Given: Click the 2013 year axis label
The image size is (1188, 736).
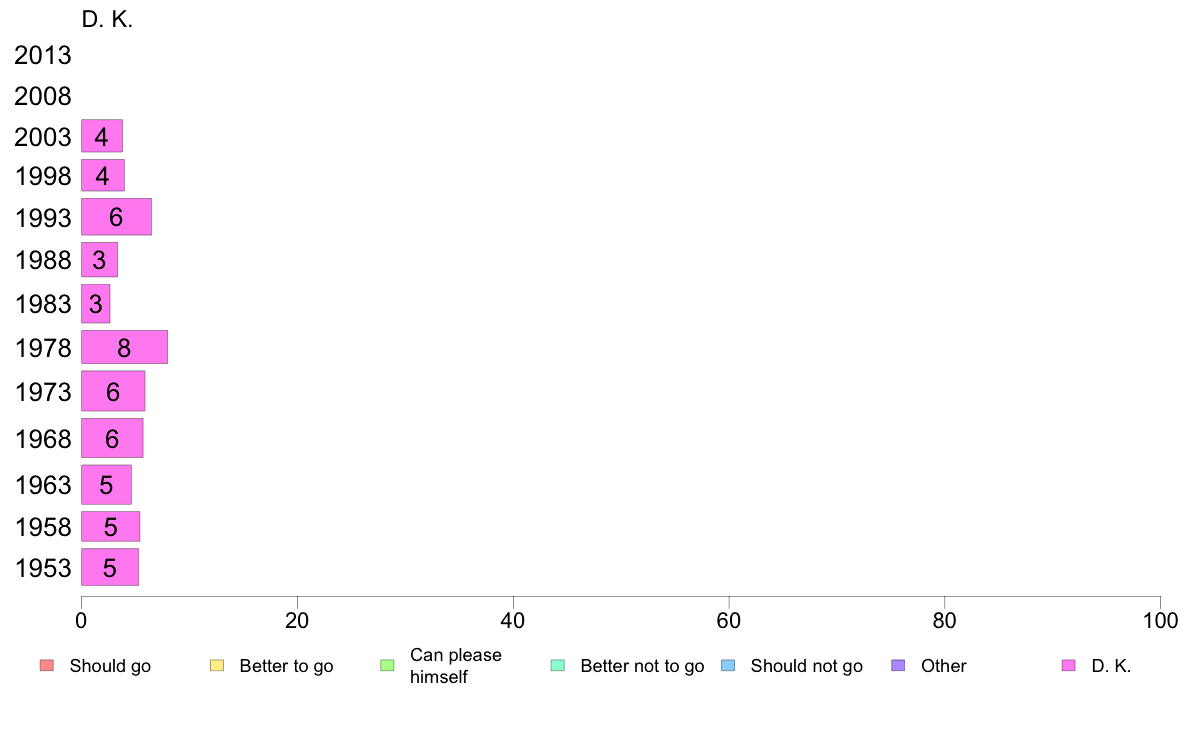Looking at the screenshot, I should coord(42,55).
